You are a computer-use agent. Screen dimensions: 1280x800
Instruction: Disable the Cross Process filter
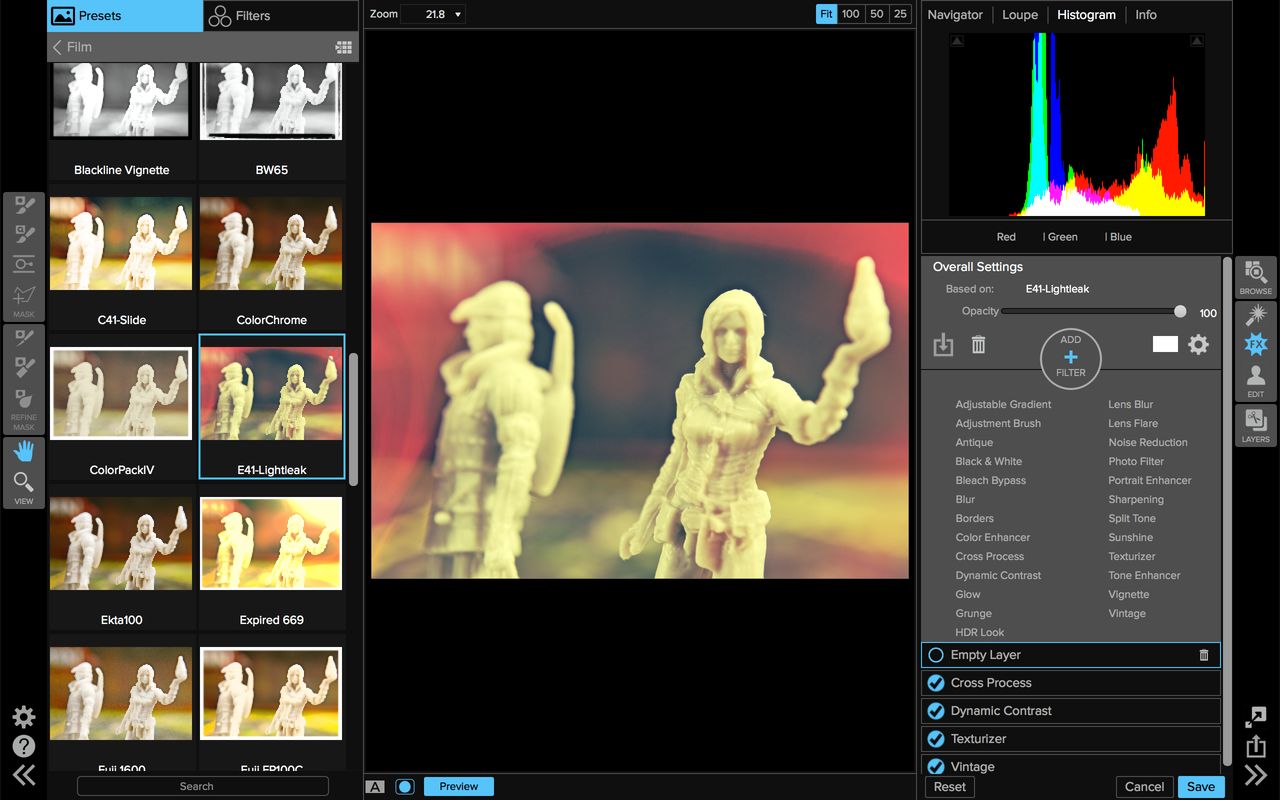click(936, 683)
